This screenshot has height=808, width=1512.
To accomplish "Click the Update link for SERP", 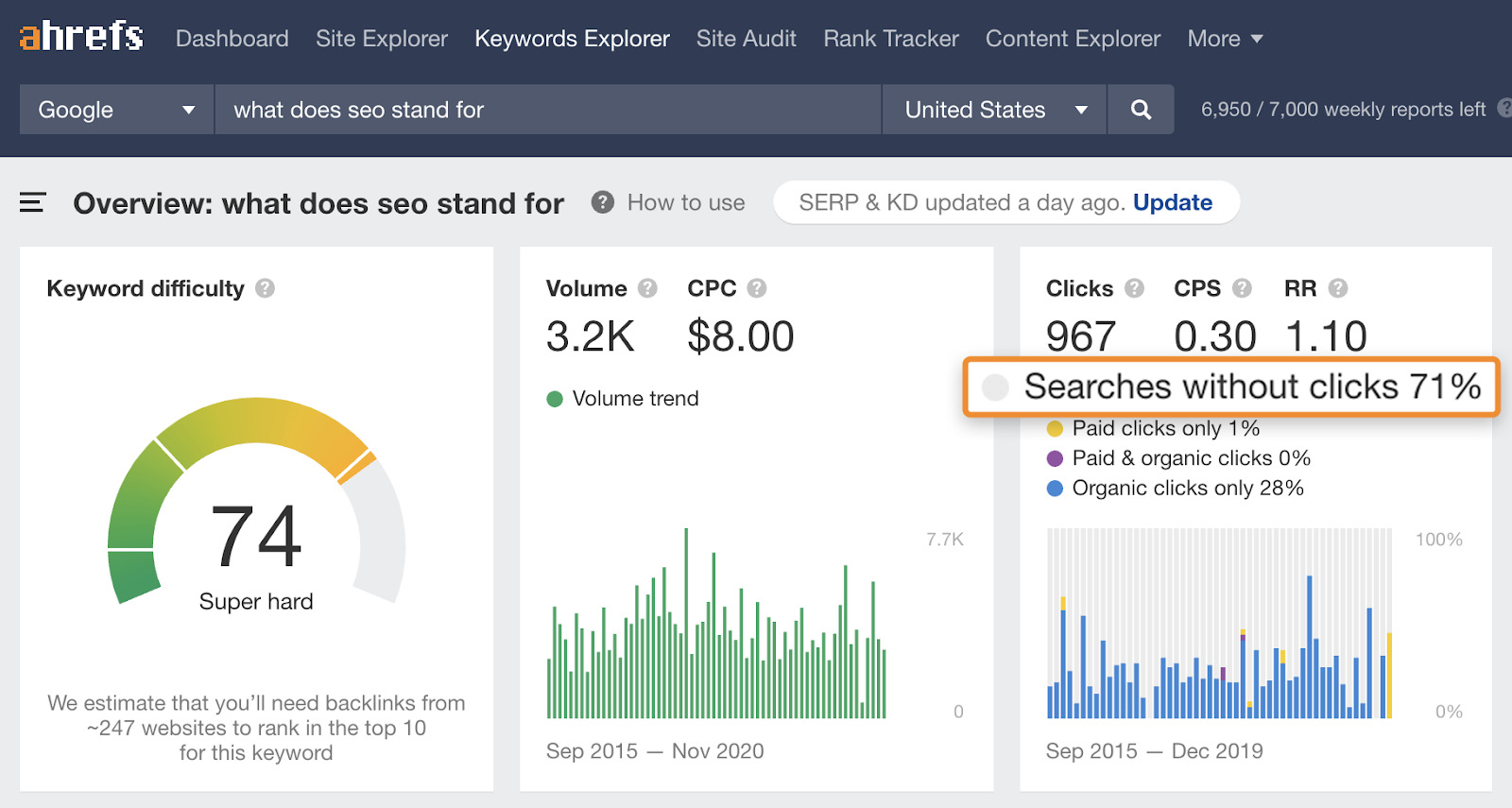I will tap(1172, 202).
